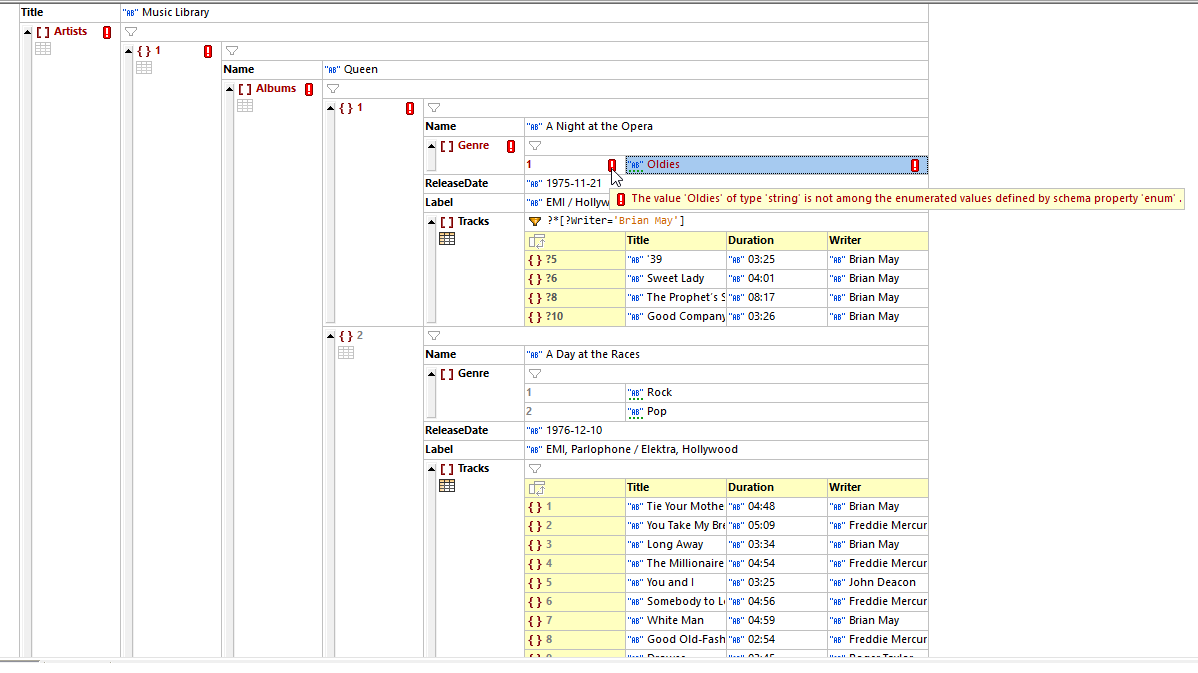Click Writer column header in second Tracks table

[877, 487]
